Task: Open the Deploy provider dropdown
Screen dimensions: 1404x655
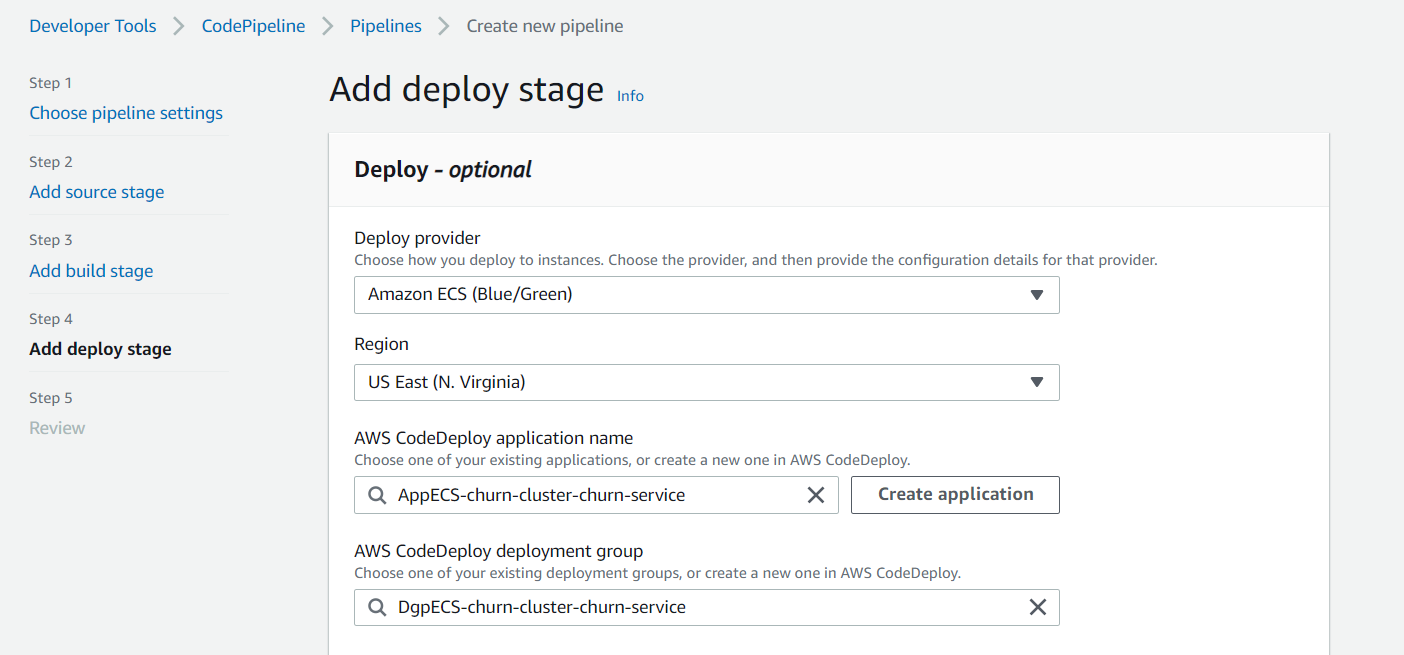Action: (x=707, y=295)
